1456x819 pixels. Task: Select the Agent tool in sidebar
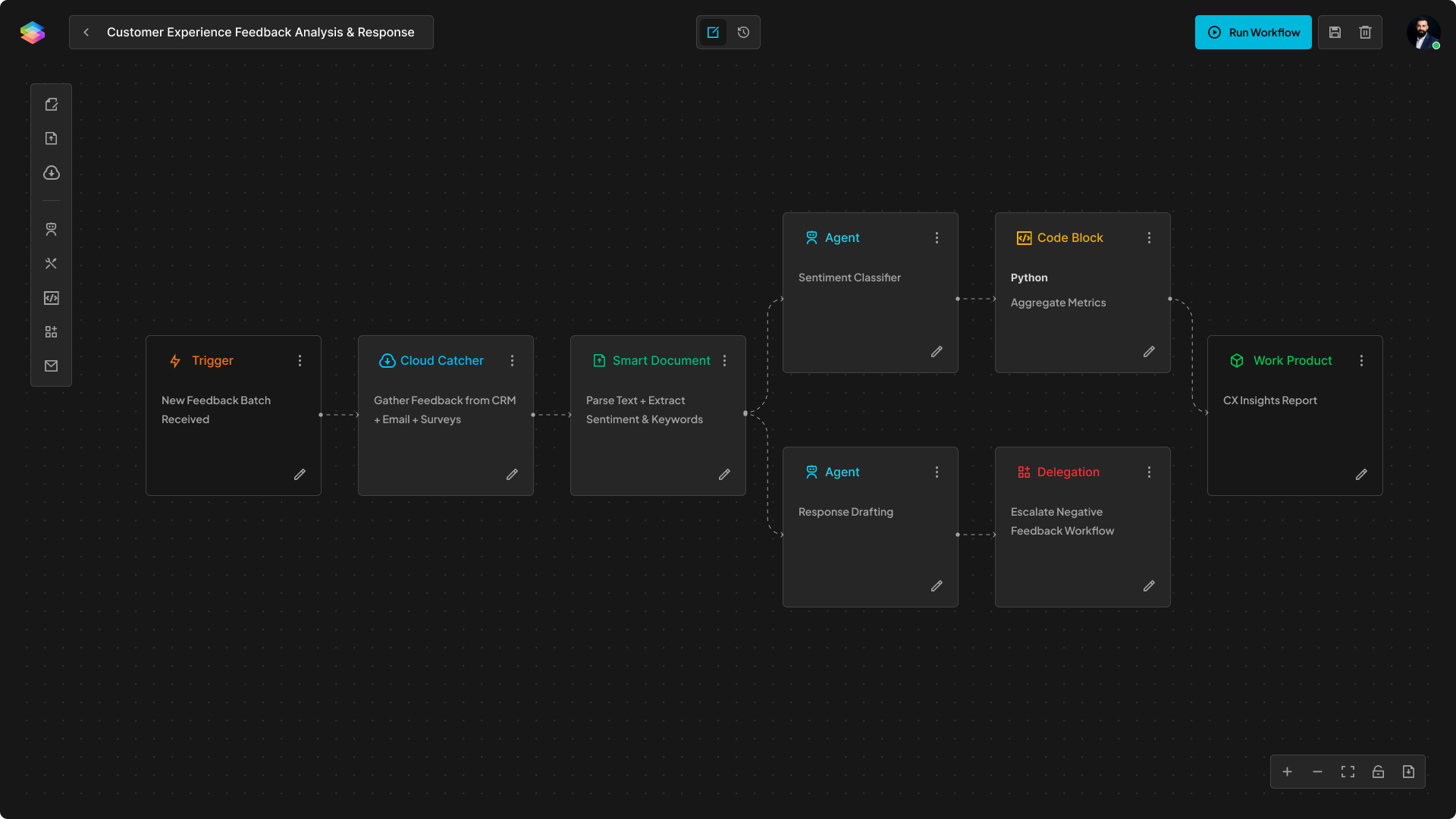(51, 229)
